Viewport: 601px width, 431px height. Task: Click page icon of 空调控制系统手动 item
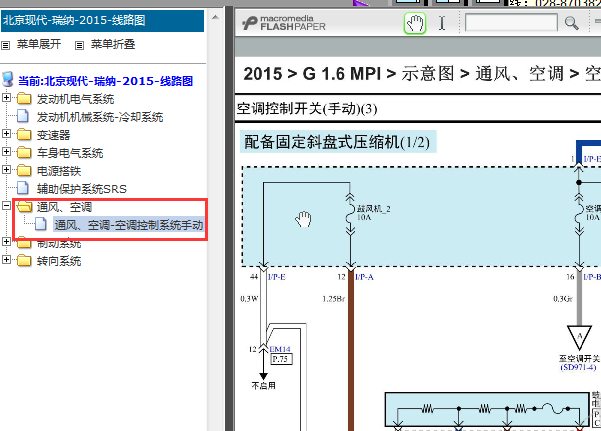click(x=41, y=224)
